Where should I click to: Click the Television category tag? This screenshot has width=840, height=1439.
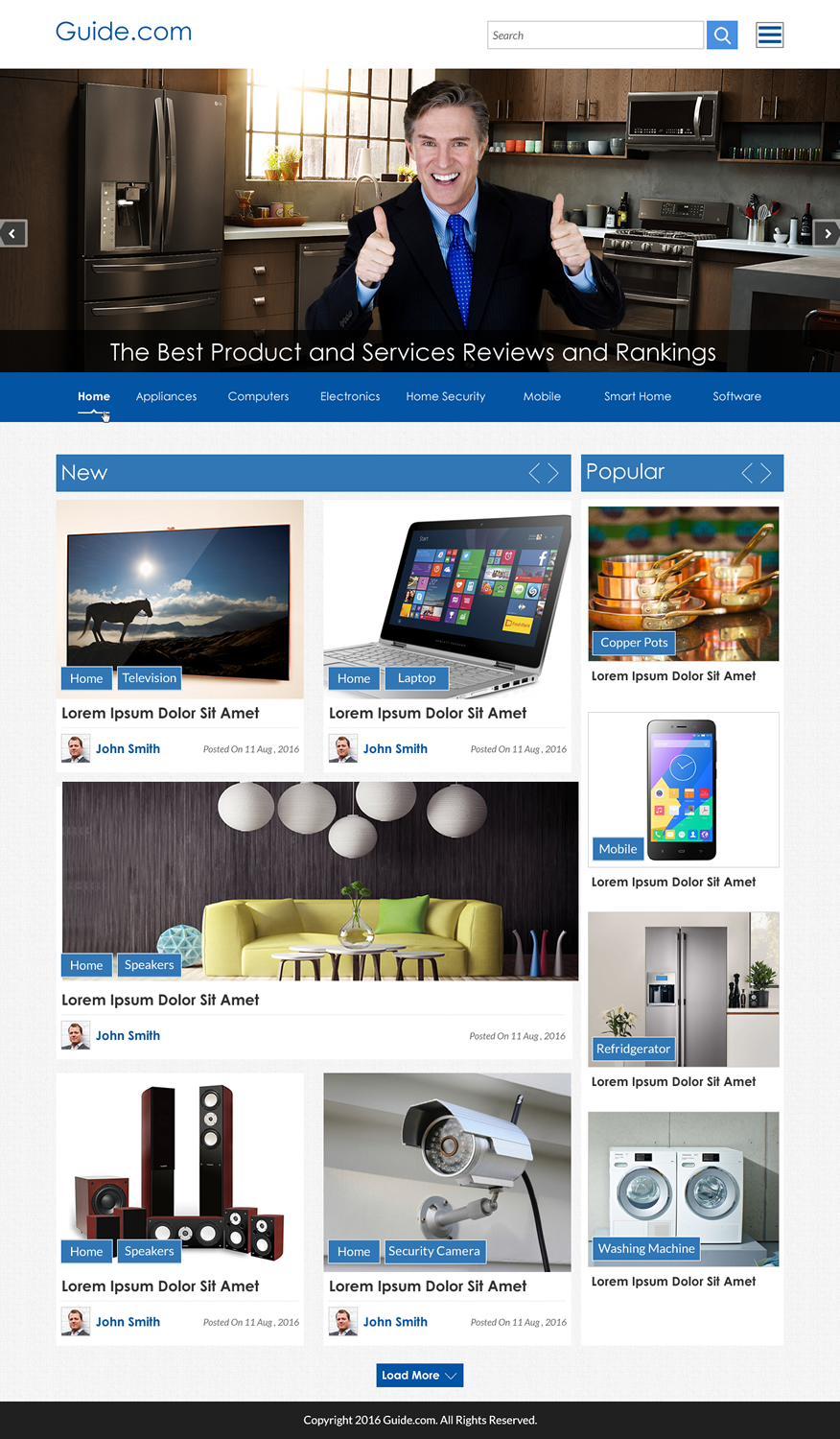coord(150,678)
